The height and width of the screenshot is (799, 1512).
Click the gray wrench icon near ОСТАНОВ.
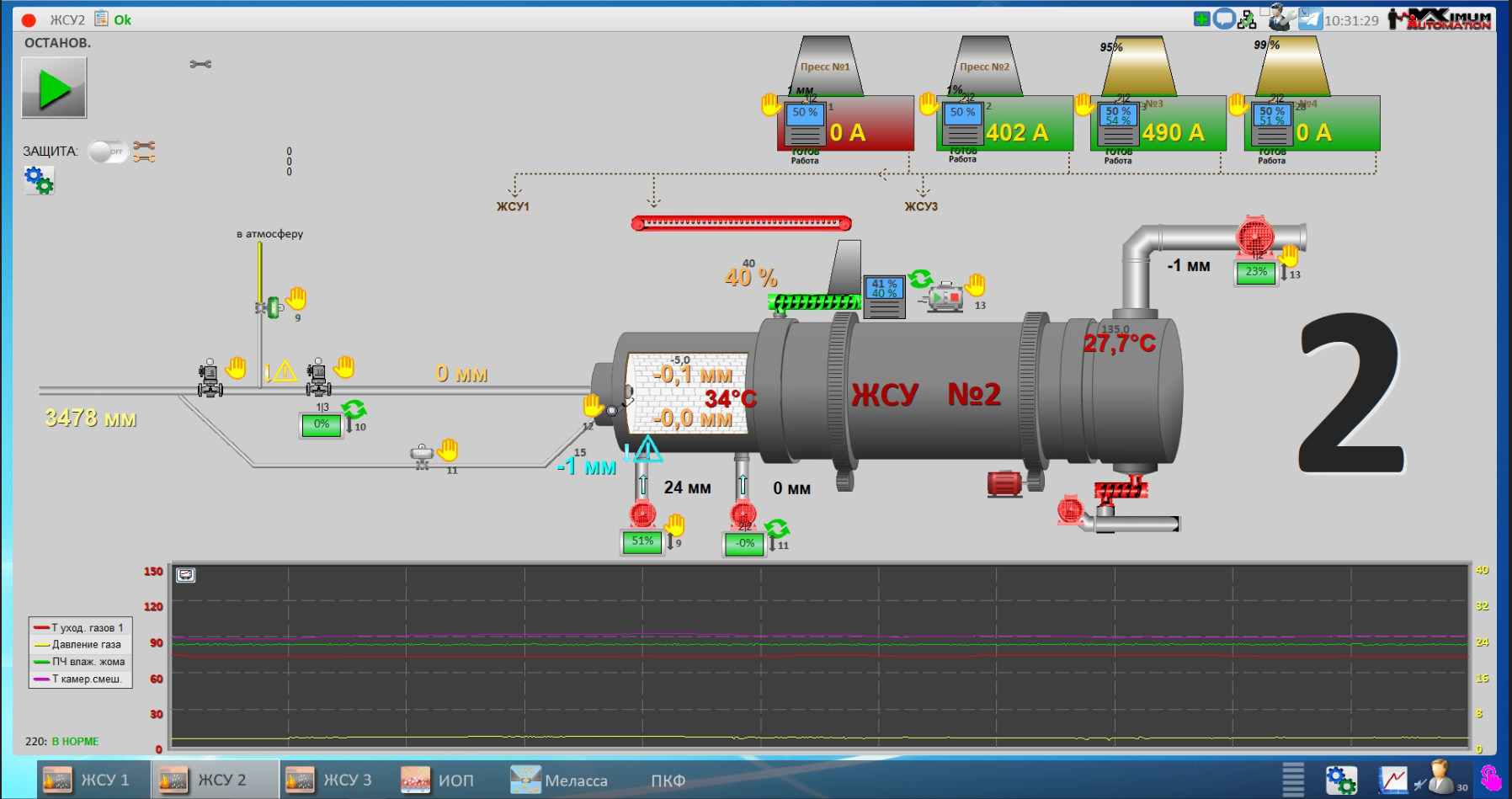coord(200,64)
